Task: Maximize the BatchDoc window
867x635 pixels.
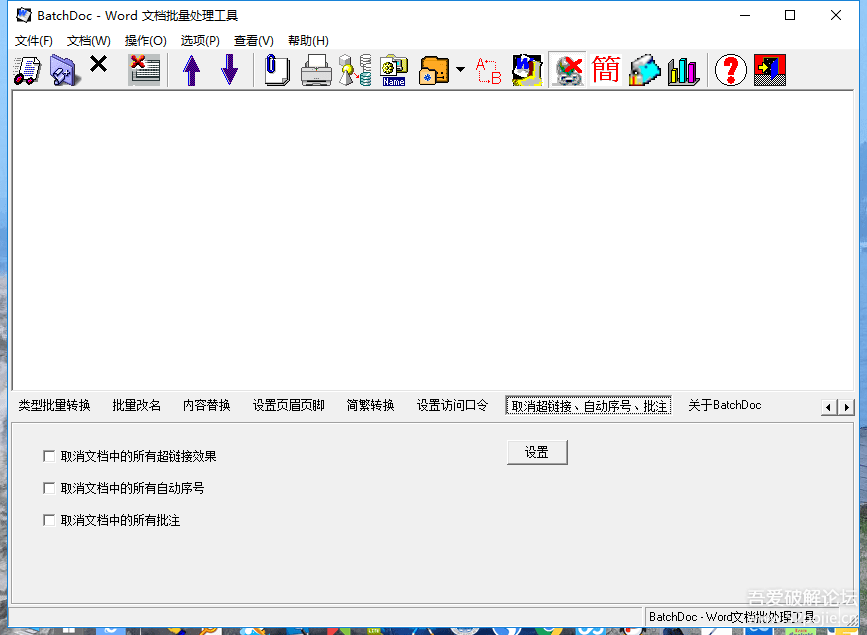Action: point(790,15)
